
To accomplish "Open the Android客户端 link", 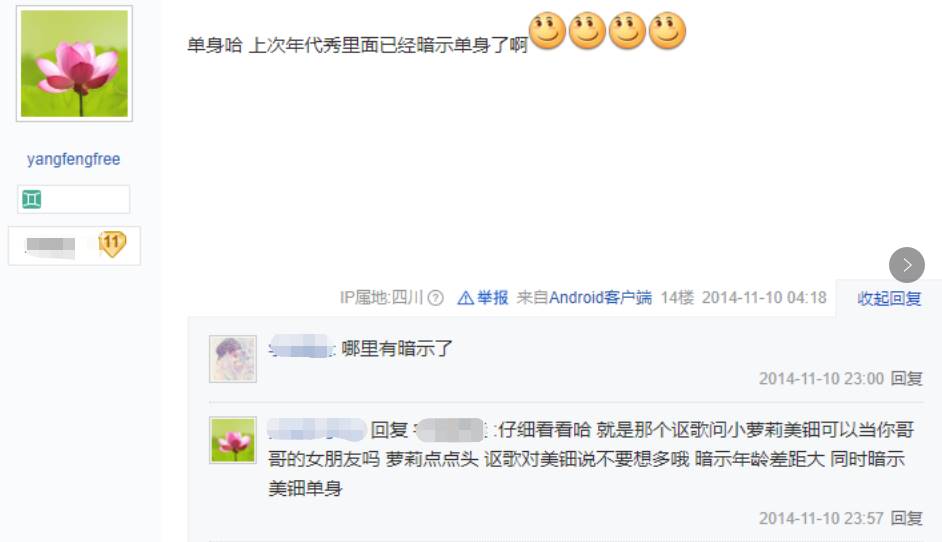I will pos(600,298).
